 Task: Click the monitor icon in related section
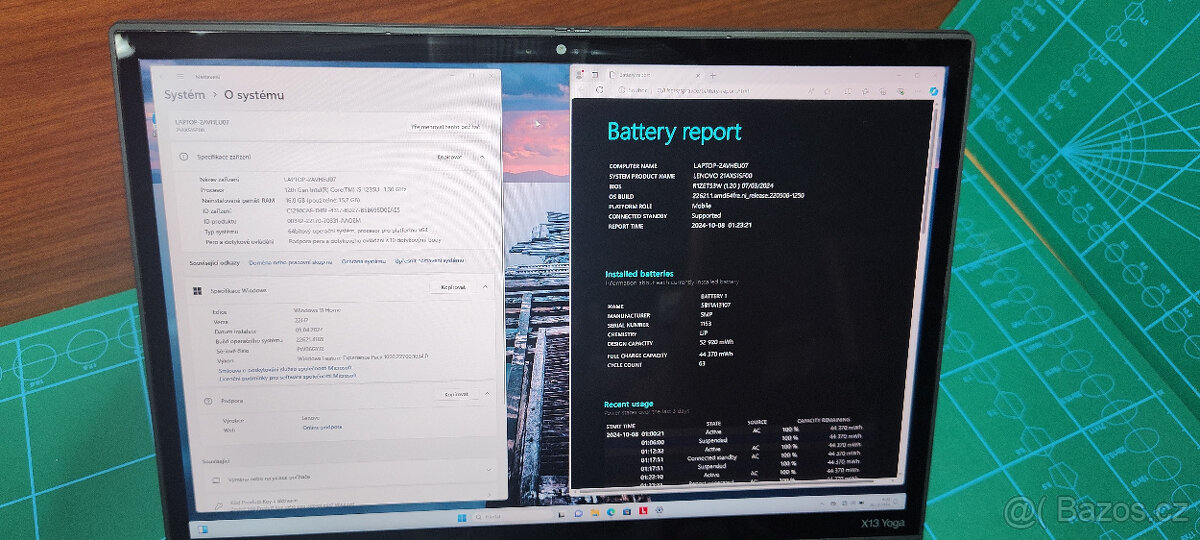point(217,480)
